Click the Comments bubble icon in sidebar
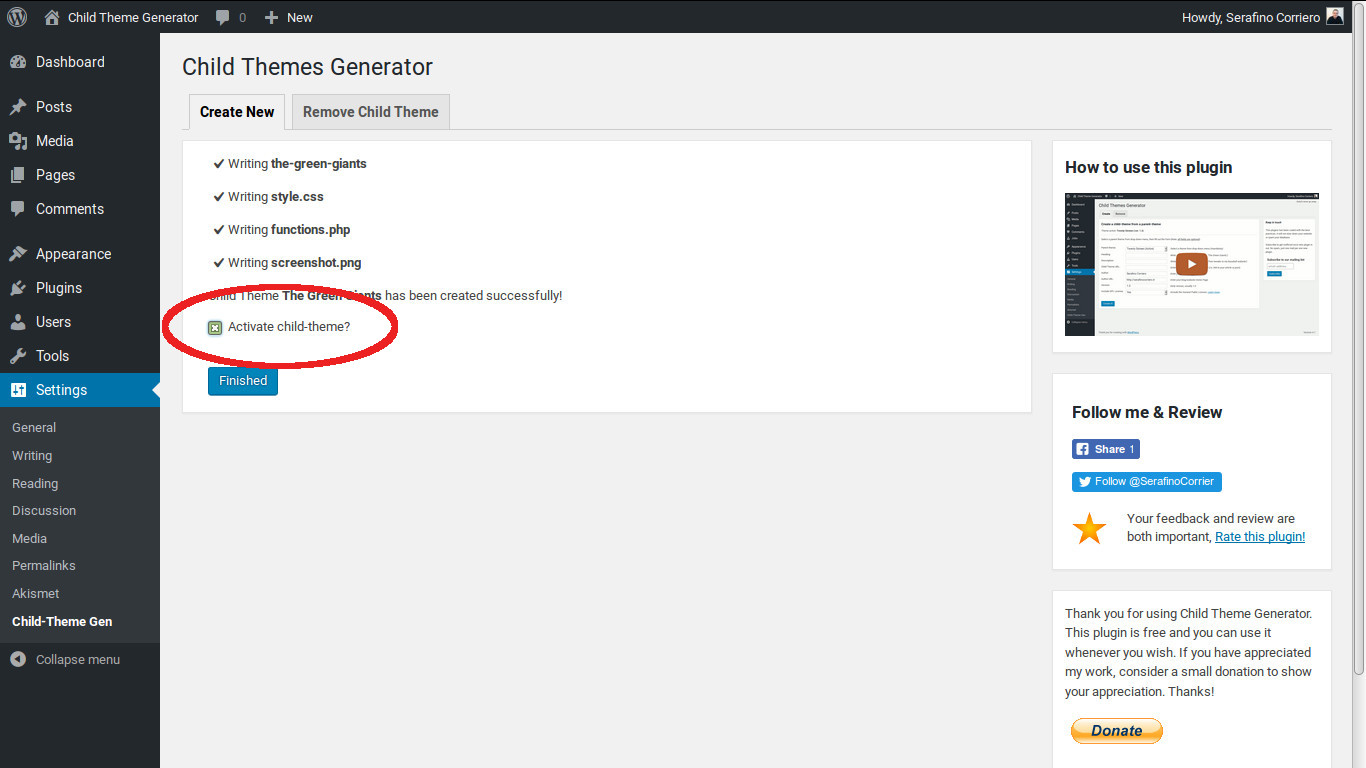The width and height of the screenshot is (1366, 768). click(18, 209)
